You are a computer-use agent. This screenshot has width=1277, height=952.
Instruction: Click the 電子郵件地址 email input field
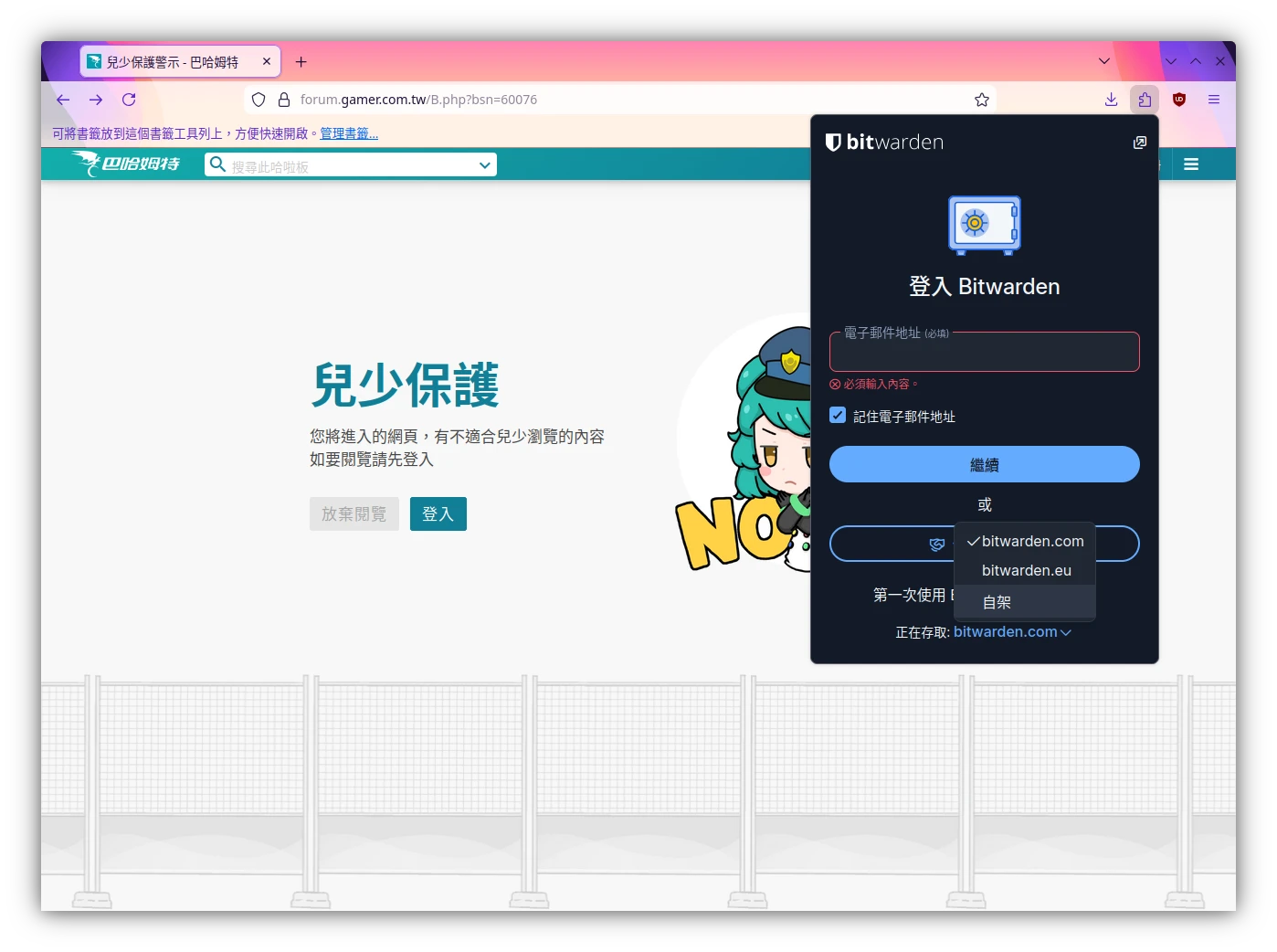[x=984, y=354]
